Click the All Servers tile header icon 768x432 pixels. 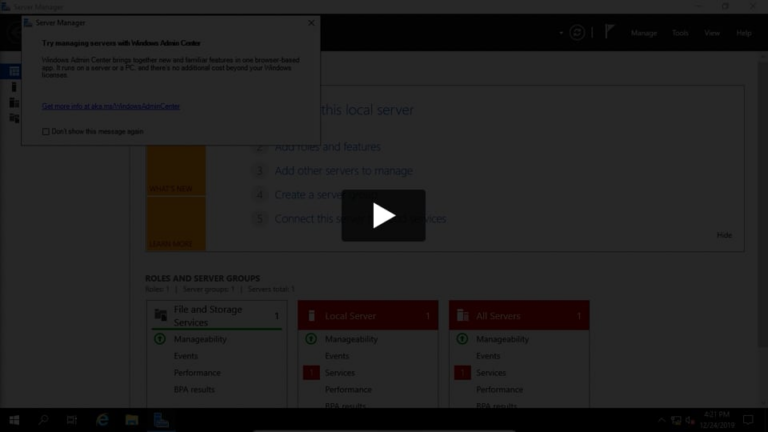[x=462, y=315]
